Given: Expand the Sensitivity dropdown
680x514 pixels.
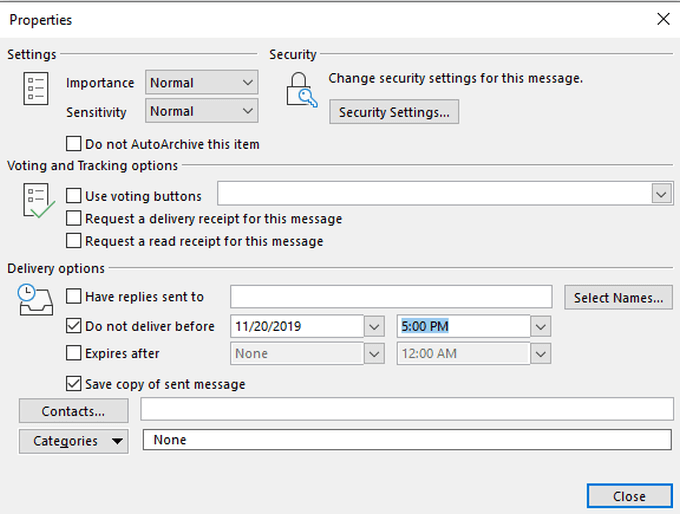Looking at the screenshot, I should (248, 111).
